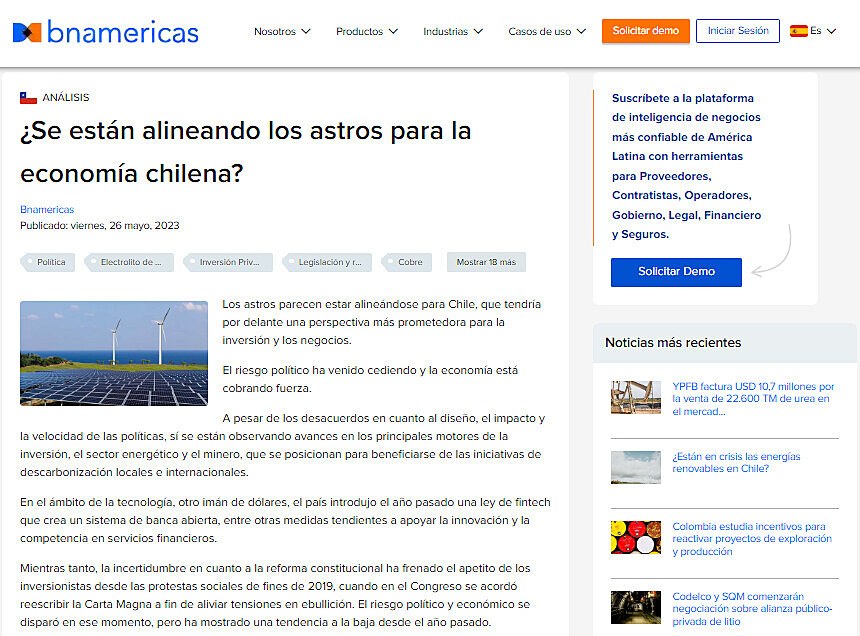This screenshot has width=860, height=636.
Task: Open the YPFB factura USD 10,7 millones news link
Action: pyautogui.click(x=753, y=399)
